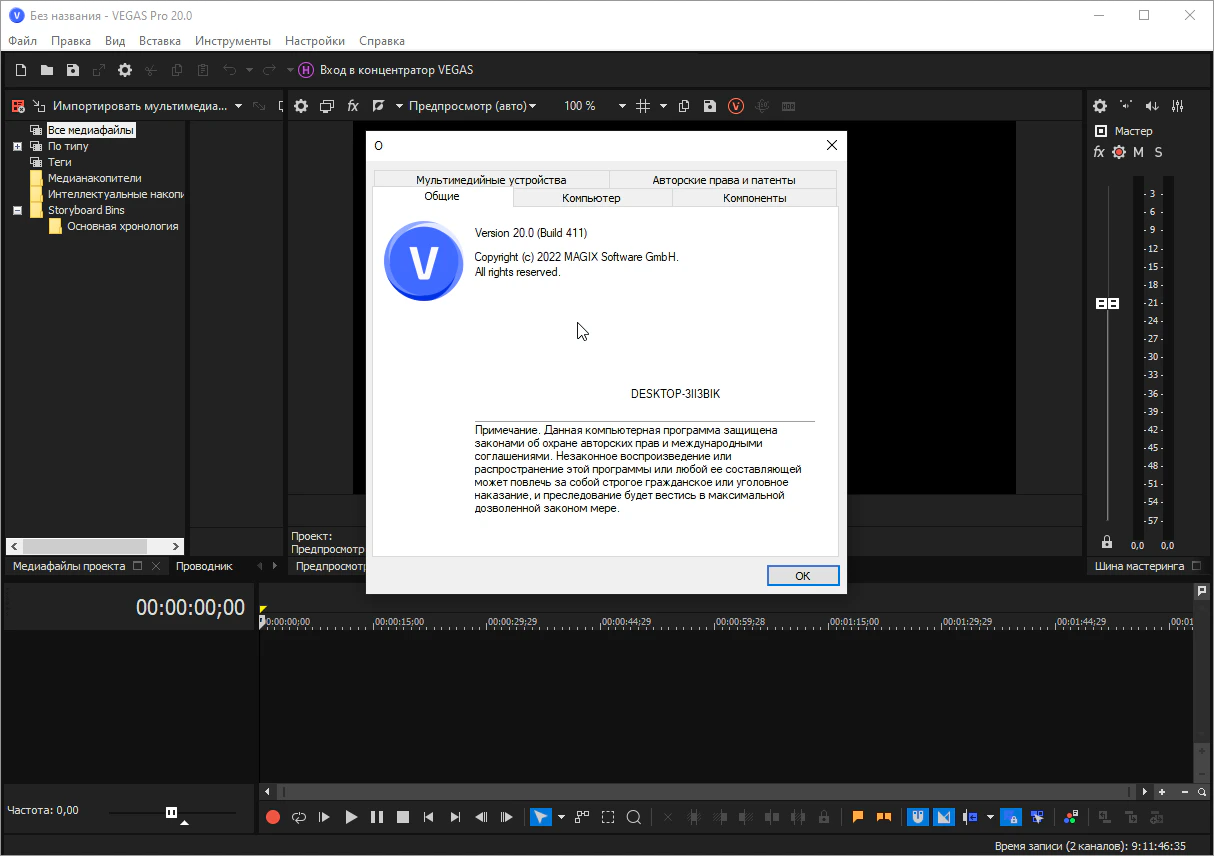Screen dimensions: 1214x856
Task: Click the Save project icon in main toolbar
Action: pyautogui.click(x=73, y=70)
